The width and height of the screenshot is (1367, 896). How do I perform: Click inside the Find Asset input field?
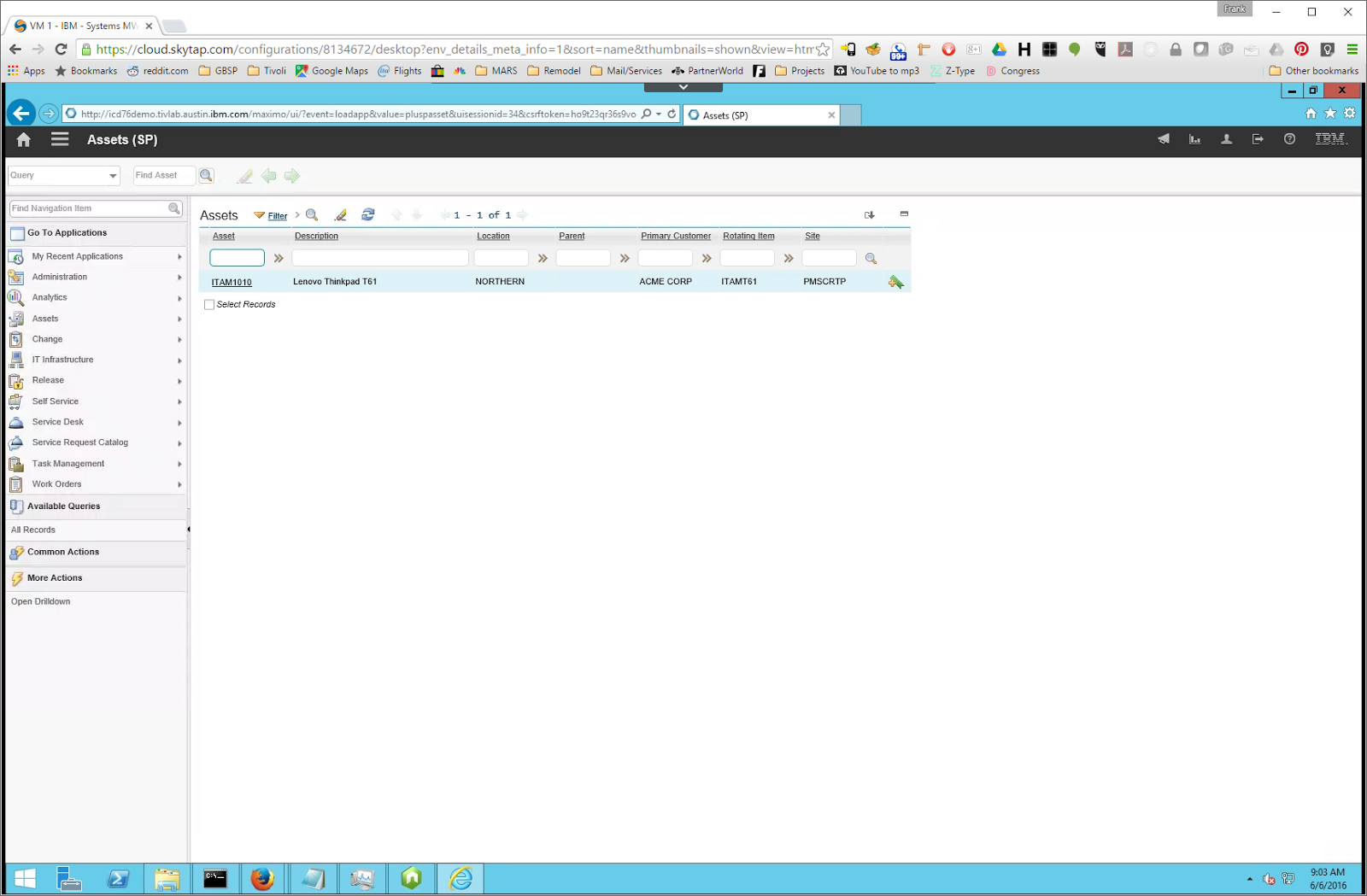coord(163,175)
